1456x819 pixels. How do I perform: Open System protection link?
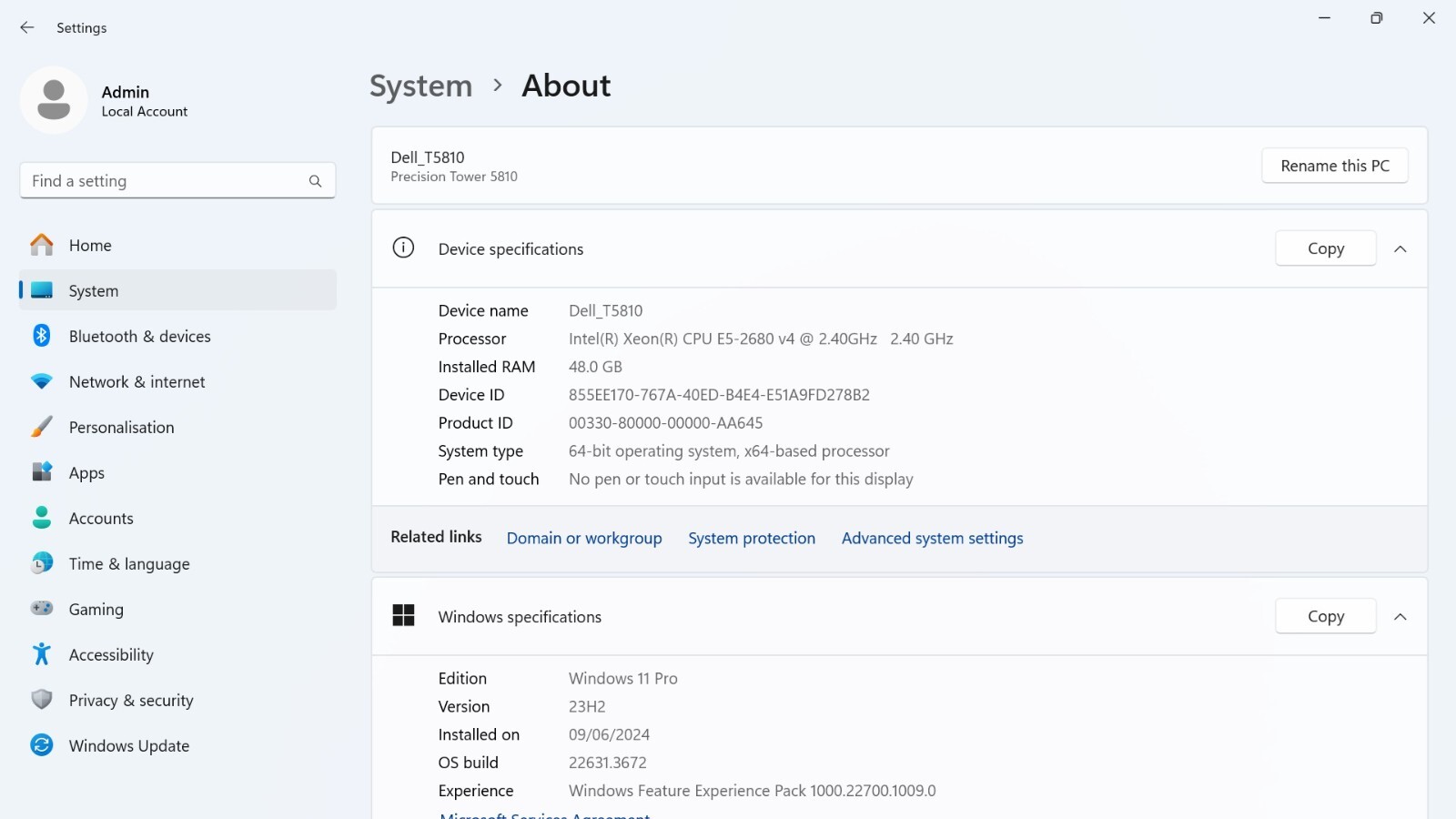pyautogui.click(x=752, y=538)
